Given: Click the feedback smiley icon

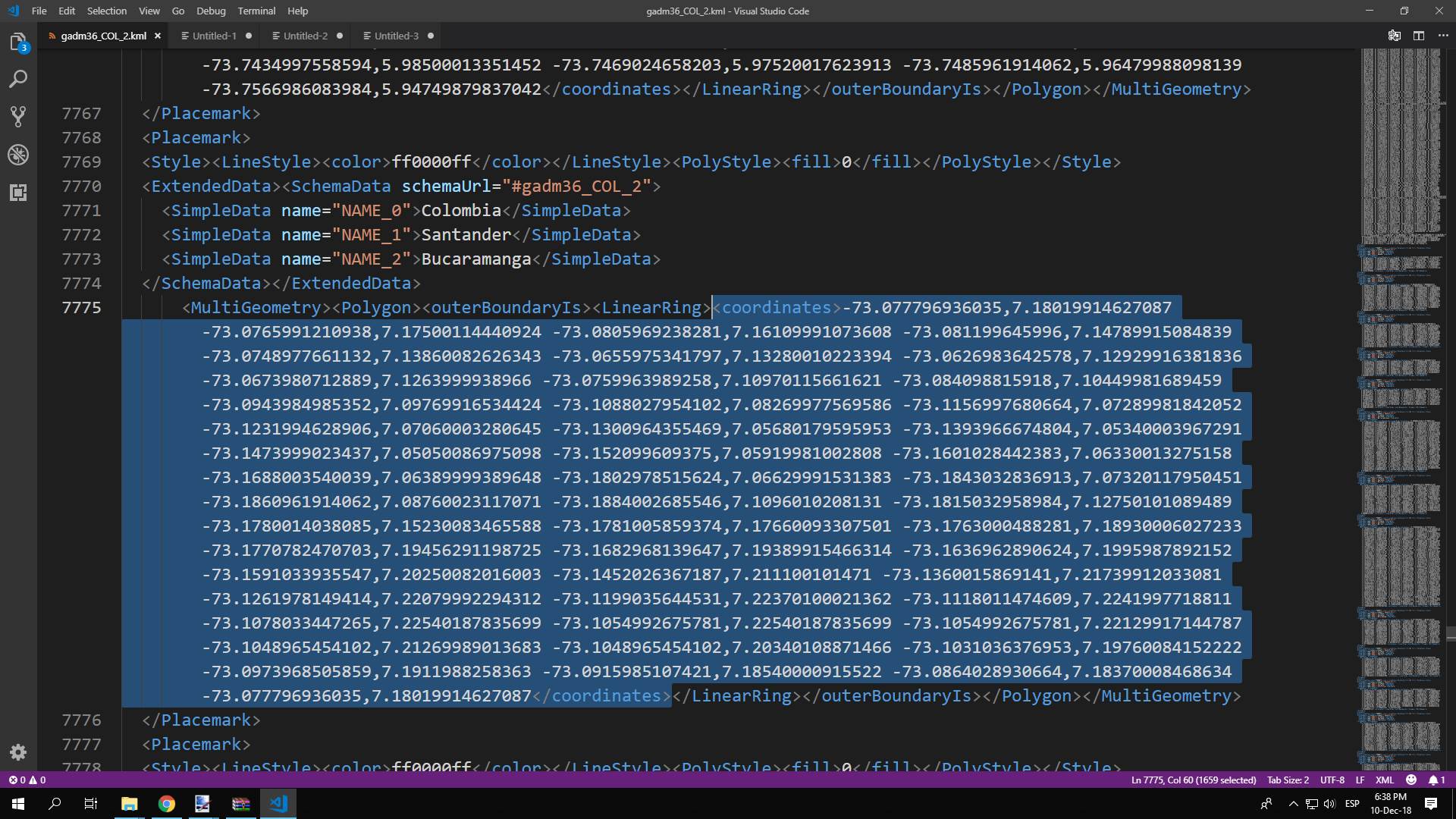Looking at the screenshot, I should [1411, 780].
